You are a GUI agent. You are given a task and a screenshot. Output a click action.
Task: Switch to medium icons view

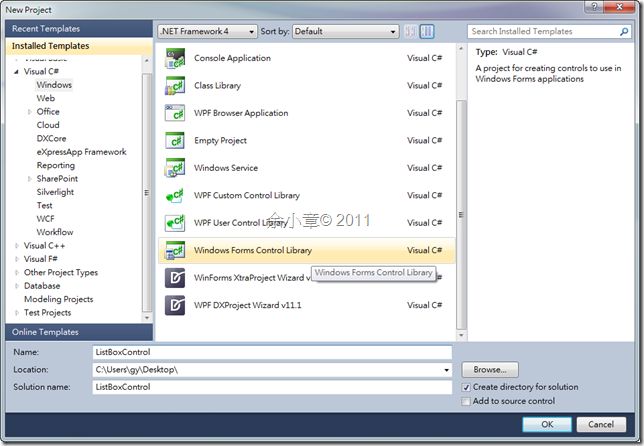tap(427, 31)
